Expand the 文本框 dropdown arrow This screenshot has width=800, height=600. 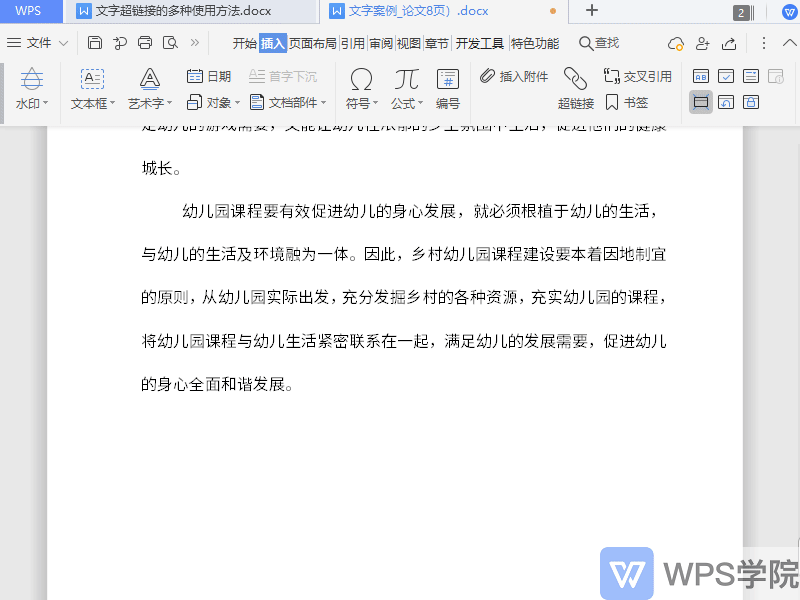click(x=112, y=104)
